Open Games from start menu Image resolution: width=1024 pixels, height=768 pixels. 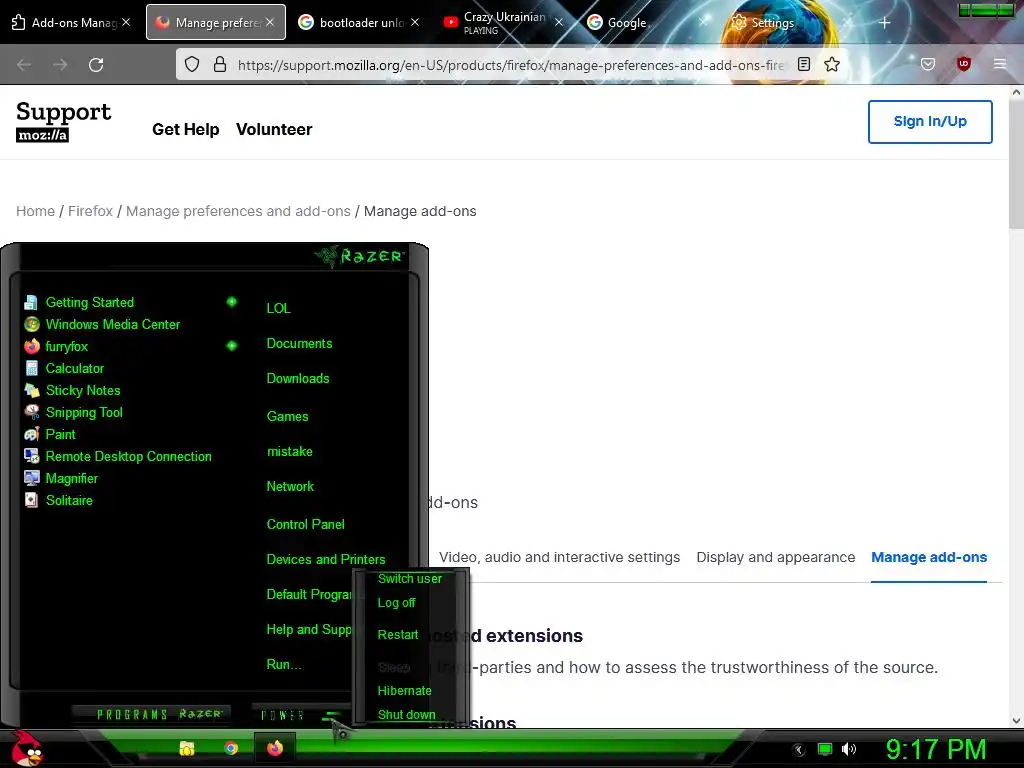[x=287, y=417]
